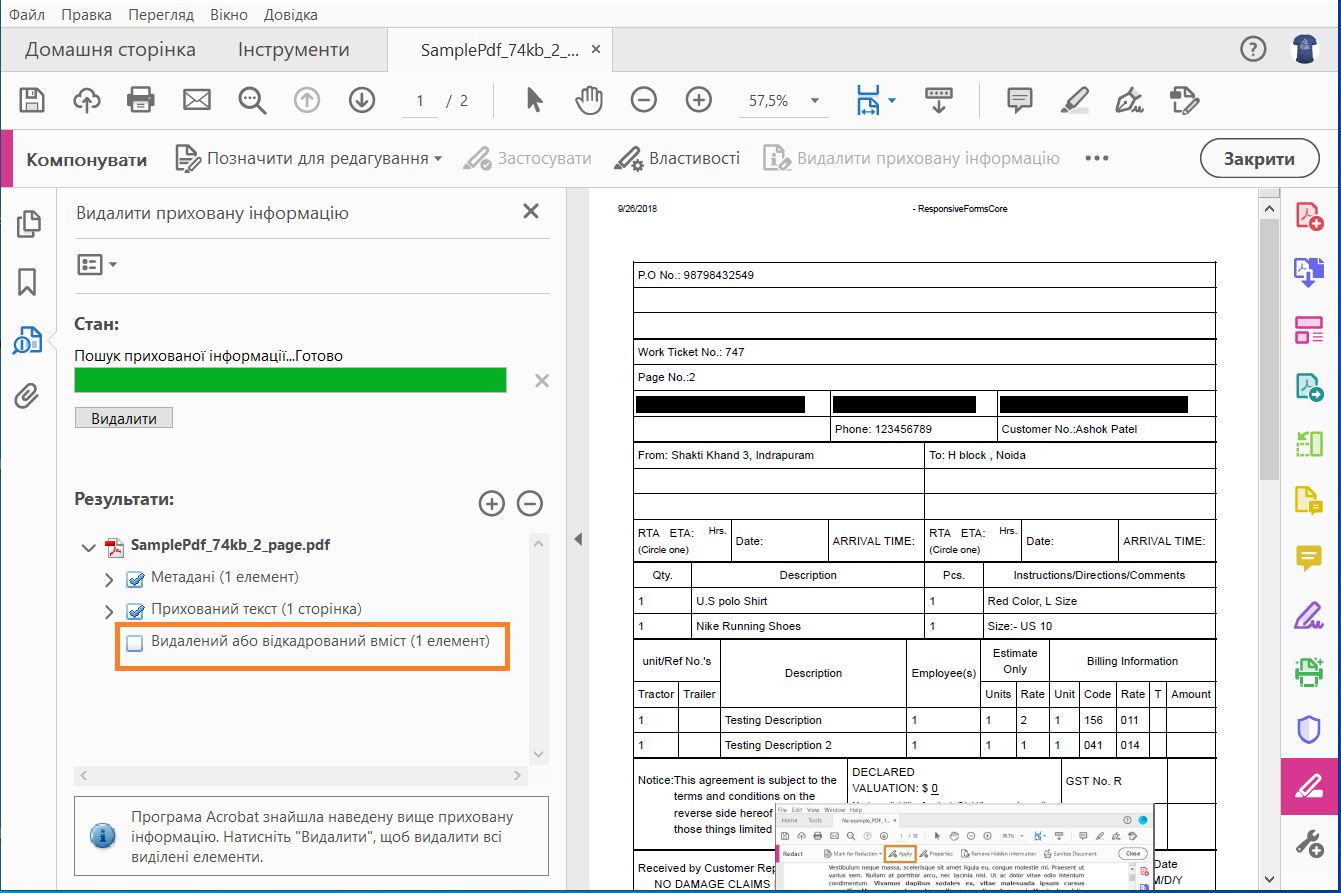Open the Файл menu

(27, 14)
